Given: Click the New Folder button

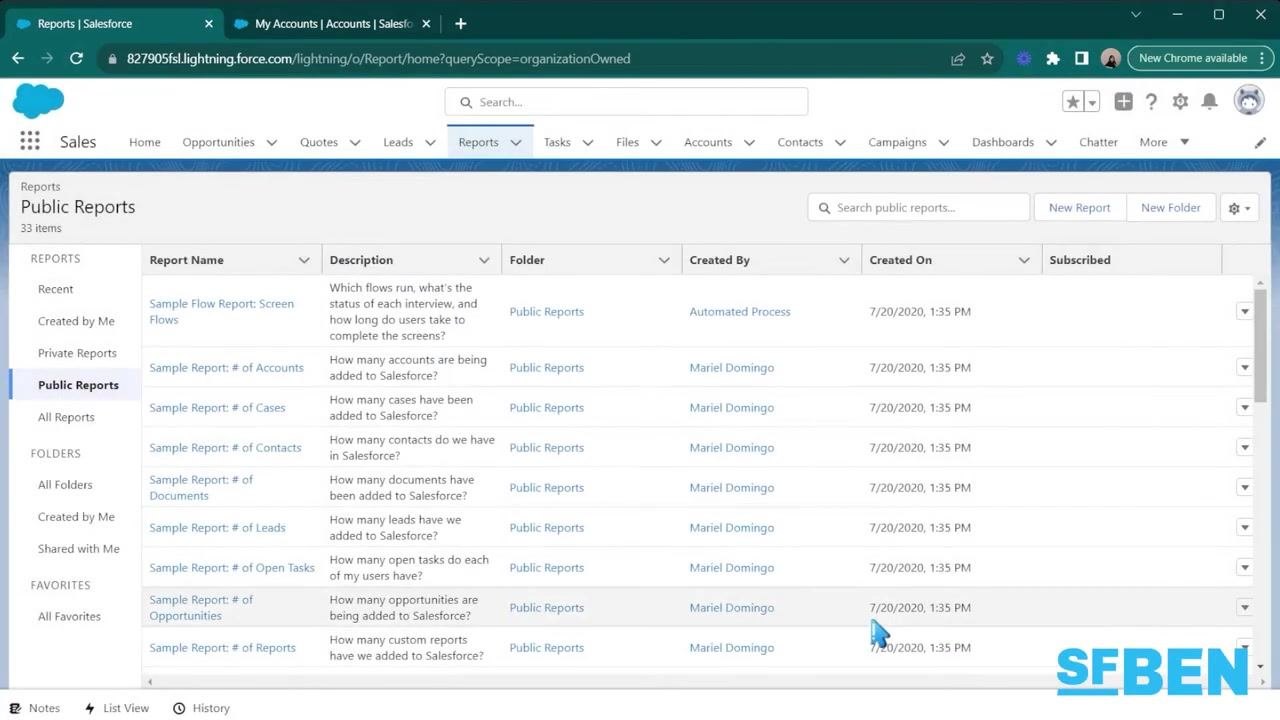Looking at the screenshot, I should coord(1170,208).
